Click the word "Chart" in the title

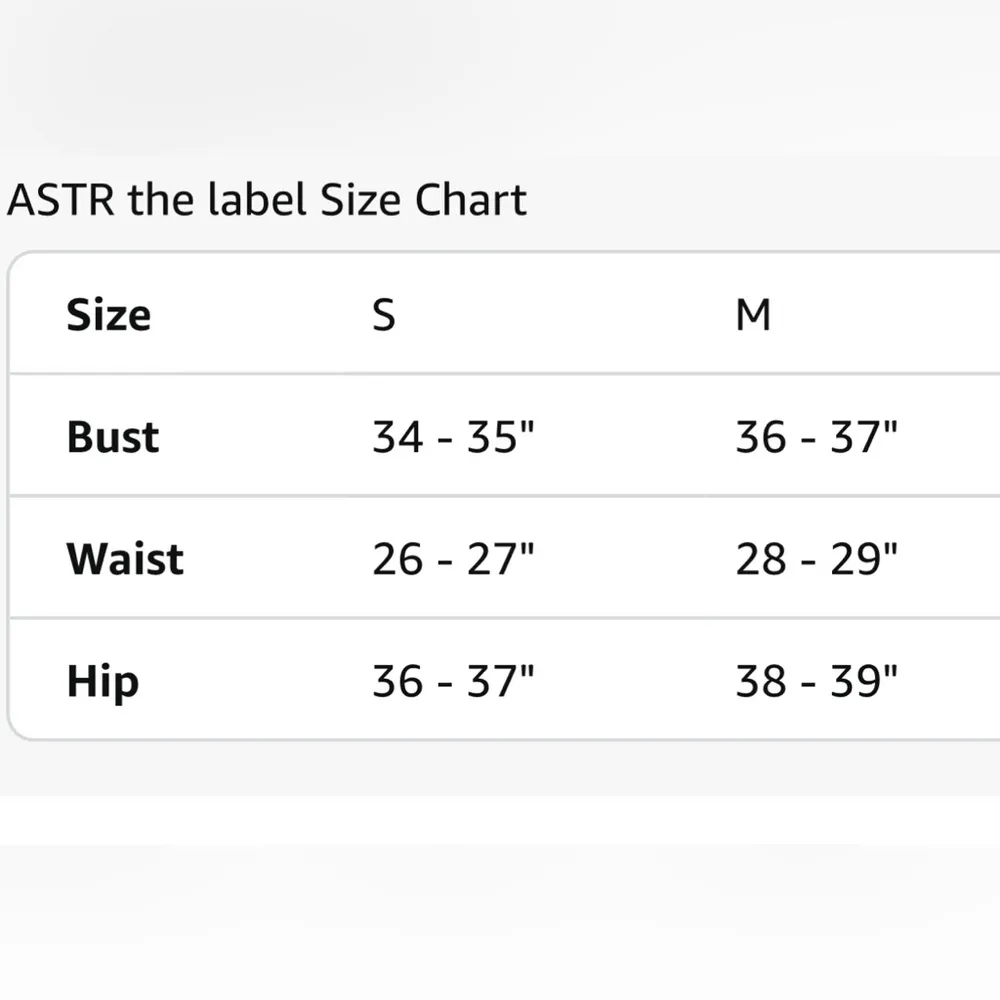click(x=470, y=201)
